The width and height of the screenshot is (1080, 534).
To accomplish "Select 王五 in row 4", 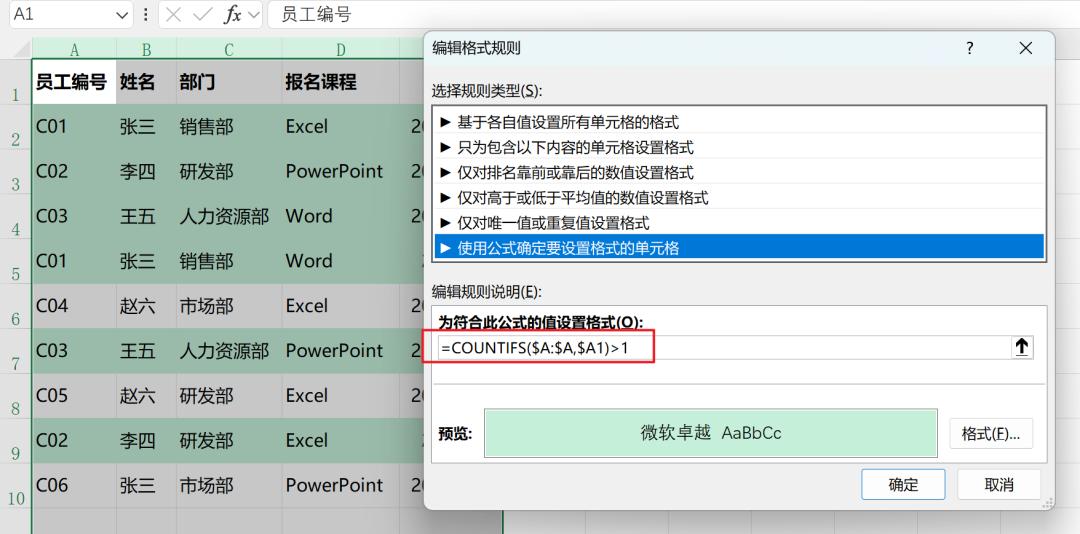I will pos(146,216).
